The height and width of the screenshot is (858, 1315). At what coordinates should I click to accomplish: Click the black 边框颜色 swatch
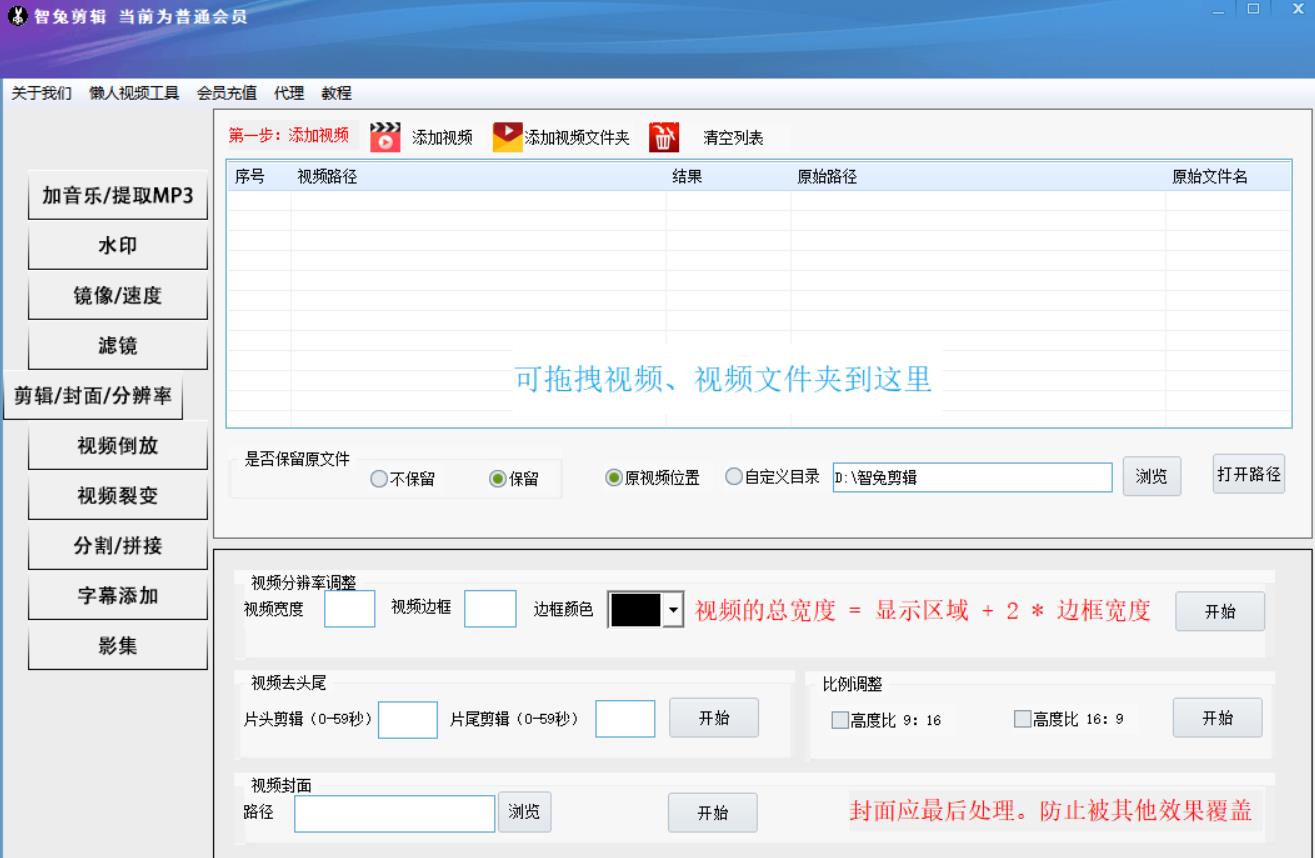(636, 610)
